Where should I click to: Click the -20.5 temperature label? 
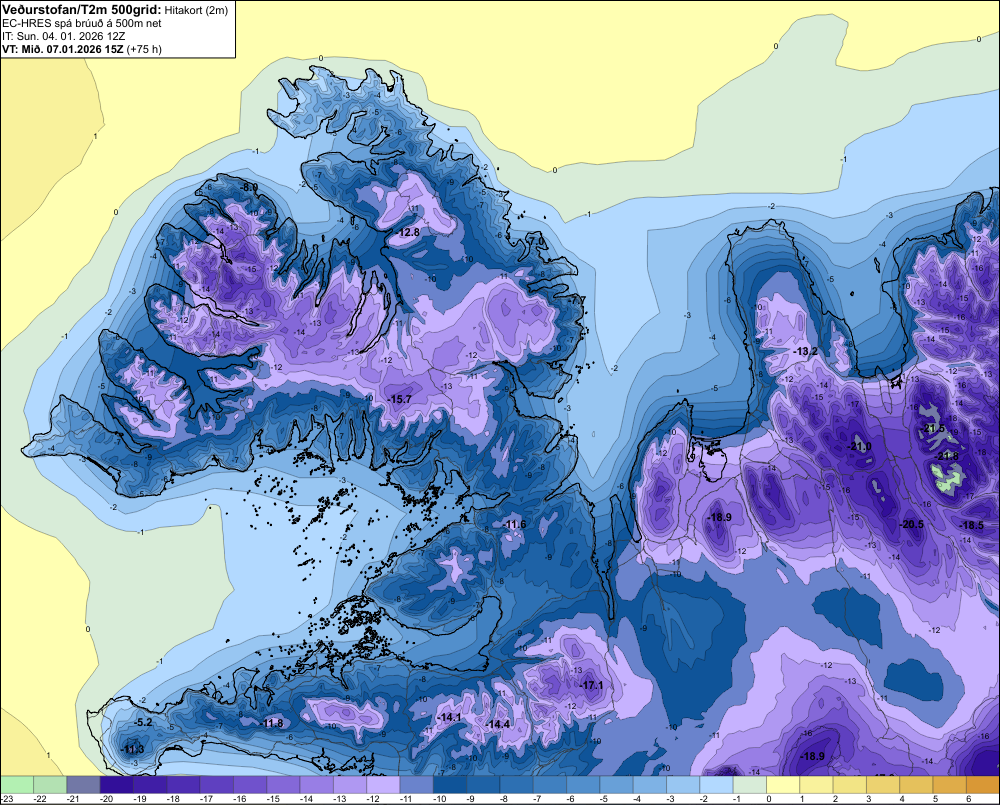[911, 524]
